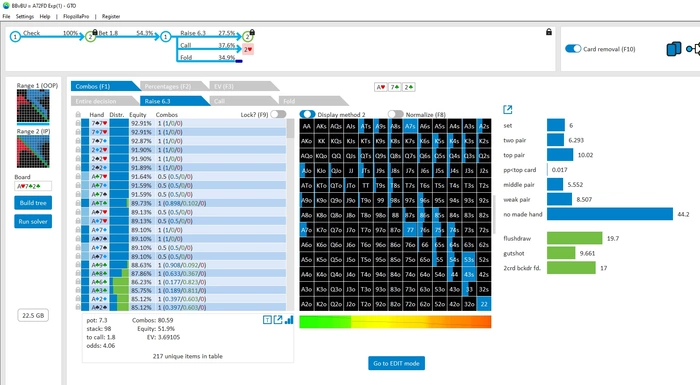Click the dark blue Fold terminal marker
The height and width of the screenshot is (385, 700).
(x=239, y=61)
